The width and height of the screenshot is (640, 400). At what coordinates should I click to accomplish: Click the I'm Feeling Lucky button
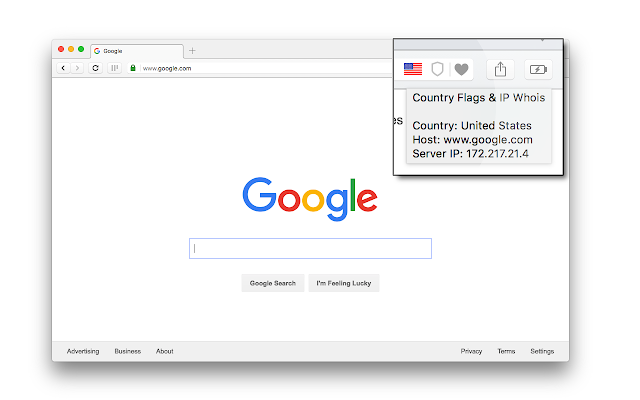[x=344, y=283]
